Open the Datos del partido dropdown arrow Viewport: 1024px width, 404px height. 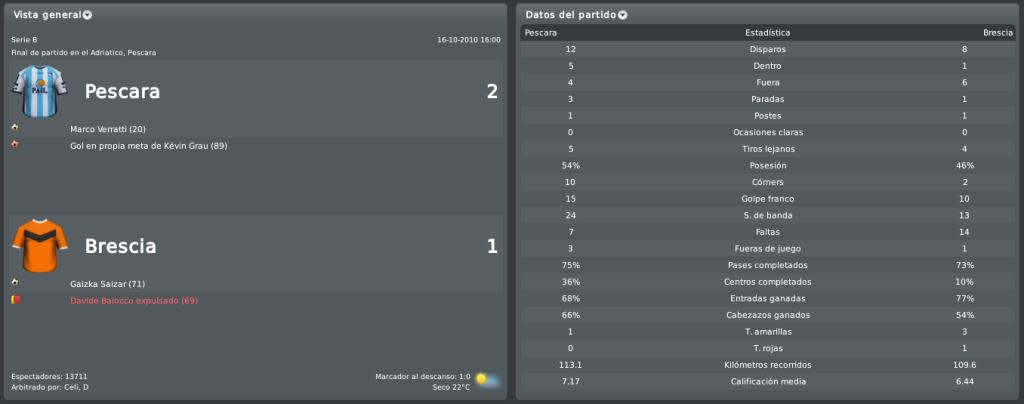coord(622,15)
